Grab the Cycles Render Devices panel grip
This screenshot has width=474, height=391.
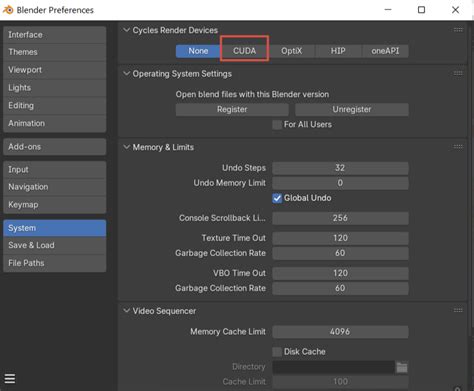458,30
